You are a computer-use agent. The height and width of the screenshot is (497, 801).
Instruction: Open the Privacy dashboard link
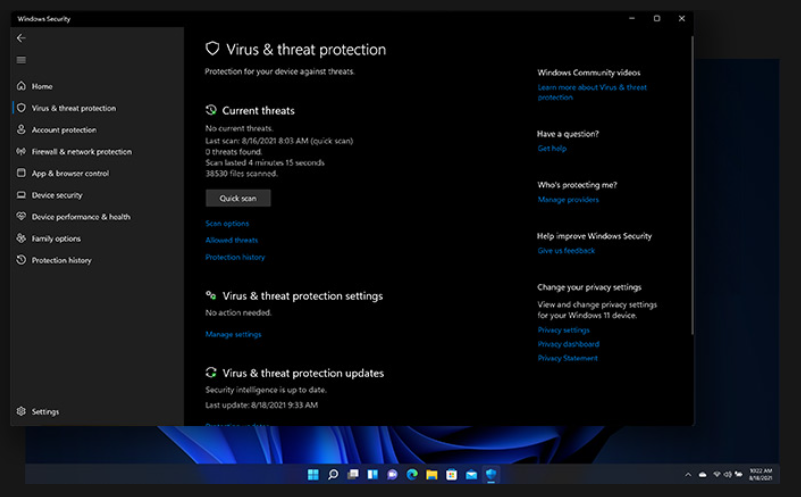(x=568, y=344)
